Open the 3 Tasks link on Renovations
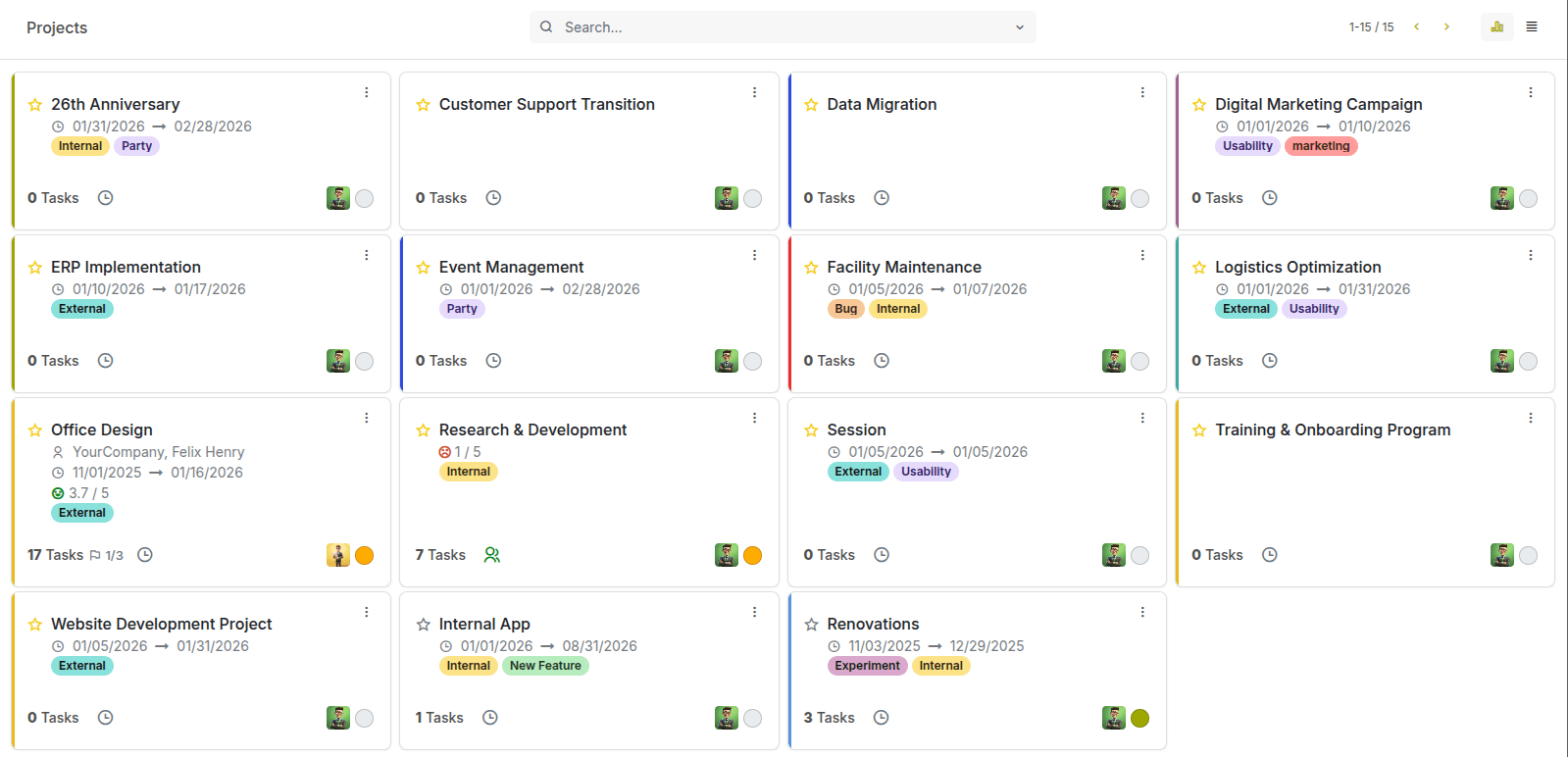 [830, 718]
